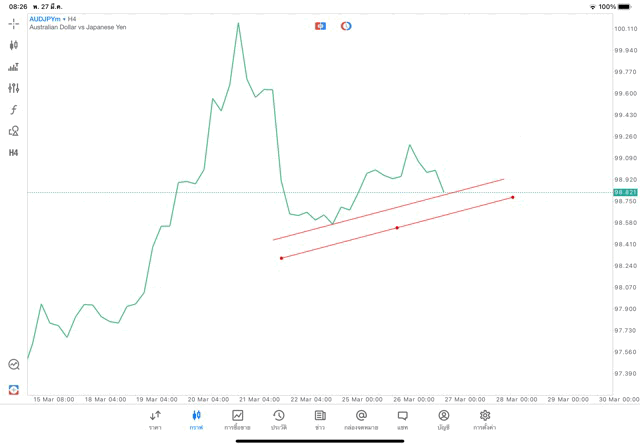Tap the chart zoom icon at lower left
Screen dimensions: 640x447
coord(13,365)
